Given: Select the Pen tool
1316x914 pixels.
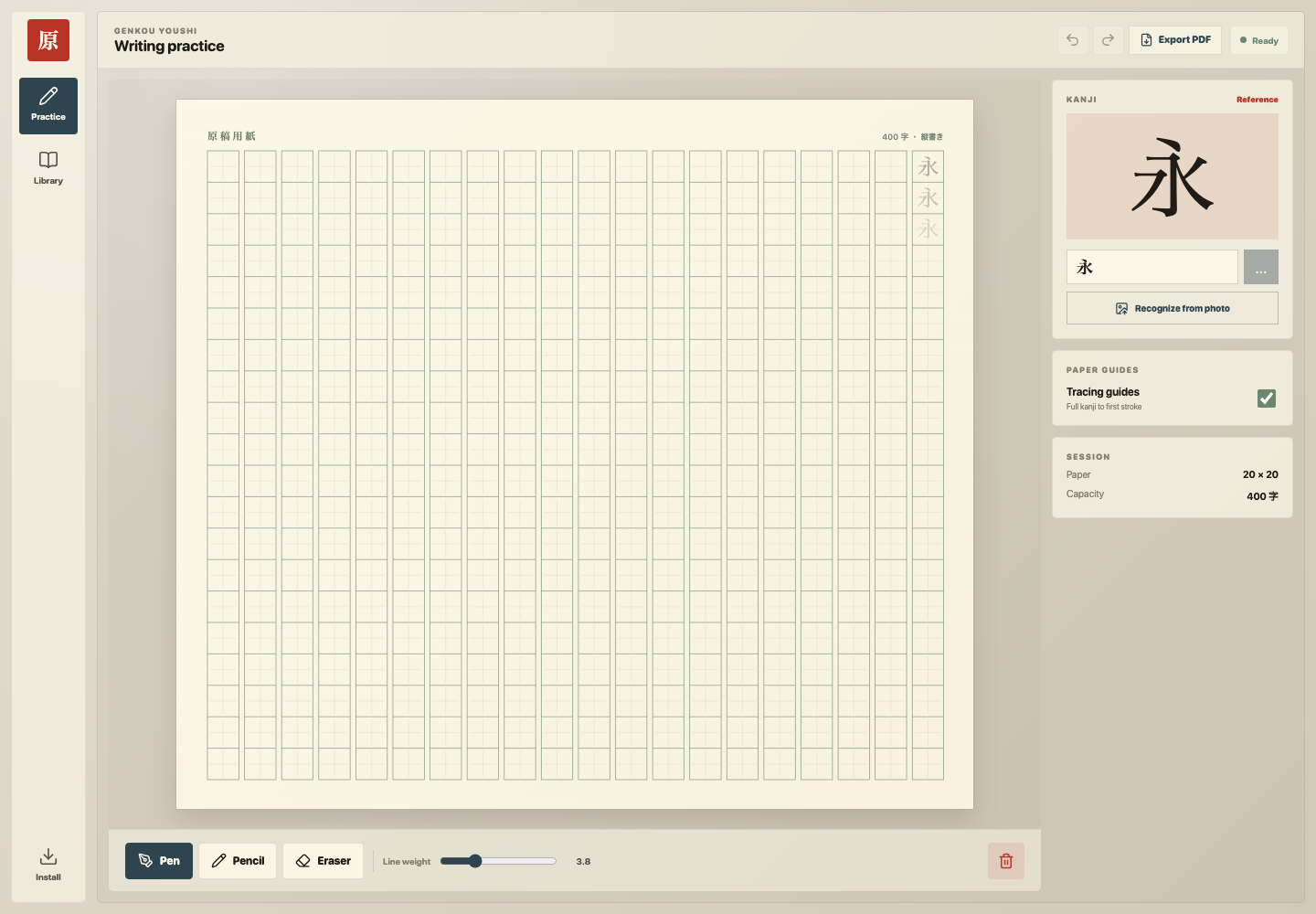Looking at the screenshot, I should [x=159, y=861].
